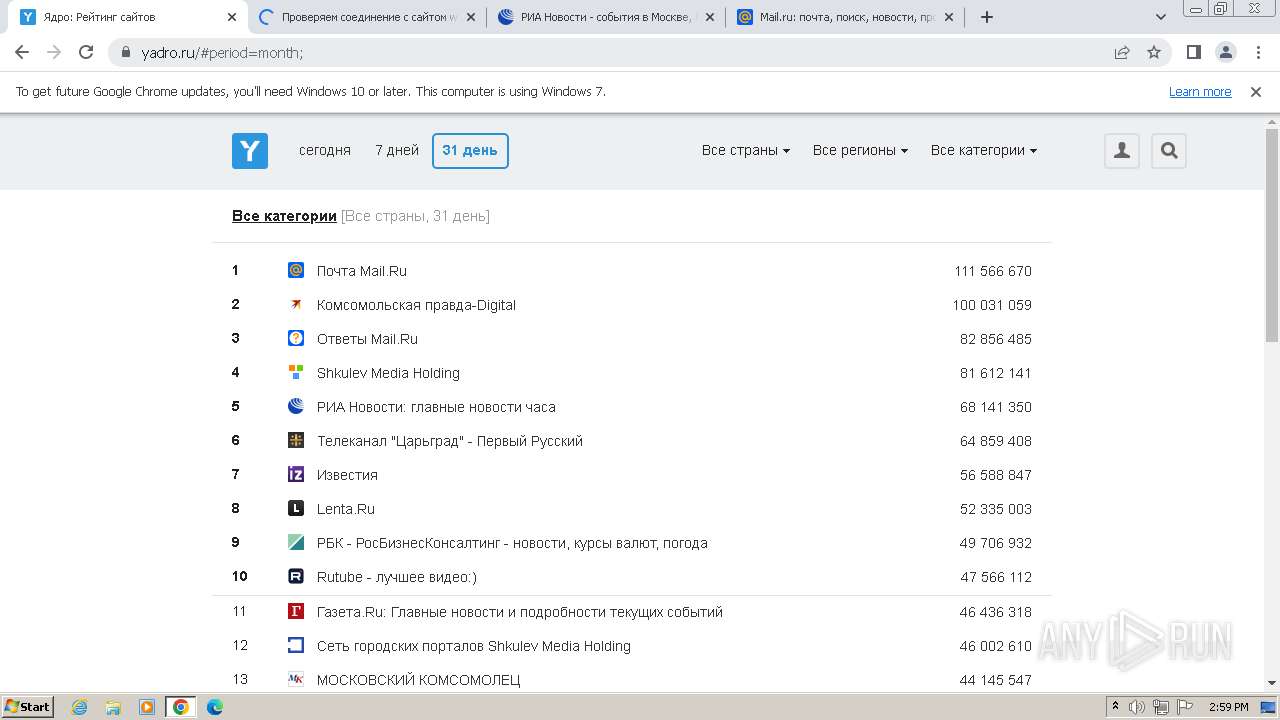Screen dimensions: 1280x720
Task: Open the Известия link
Action: point(347,475)
